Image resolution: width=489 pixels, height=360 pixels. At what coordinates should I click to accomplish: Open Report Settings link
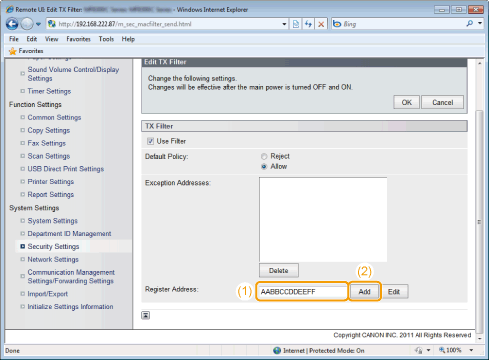[51, 194]
